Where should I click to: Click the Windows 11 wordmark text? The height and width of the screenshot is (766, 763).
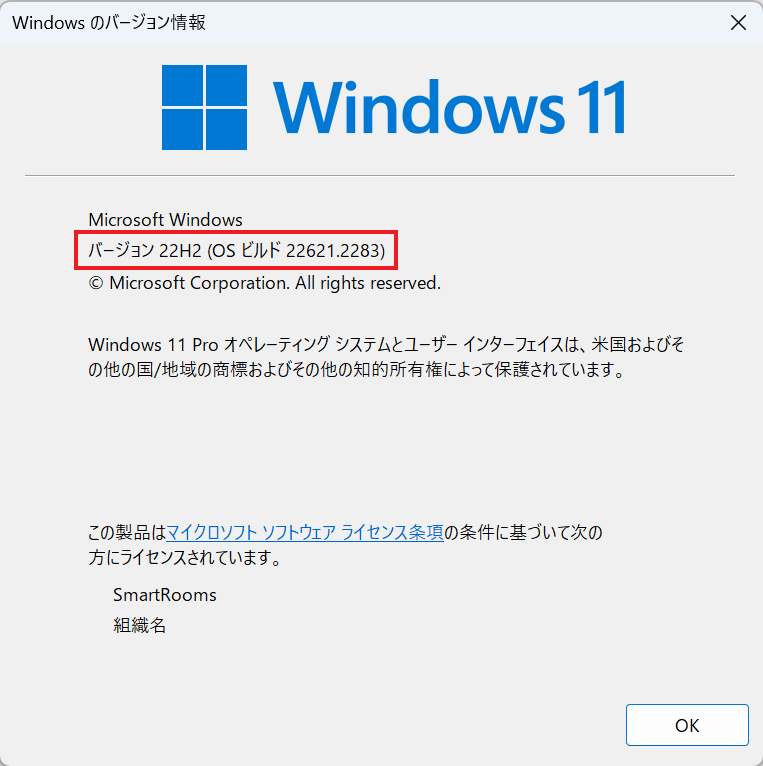pyautogui.click(x=449, y=107)
